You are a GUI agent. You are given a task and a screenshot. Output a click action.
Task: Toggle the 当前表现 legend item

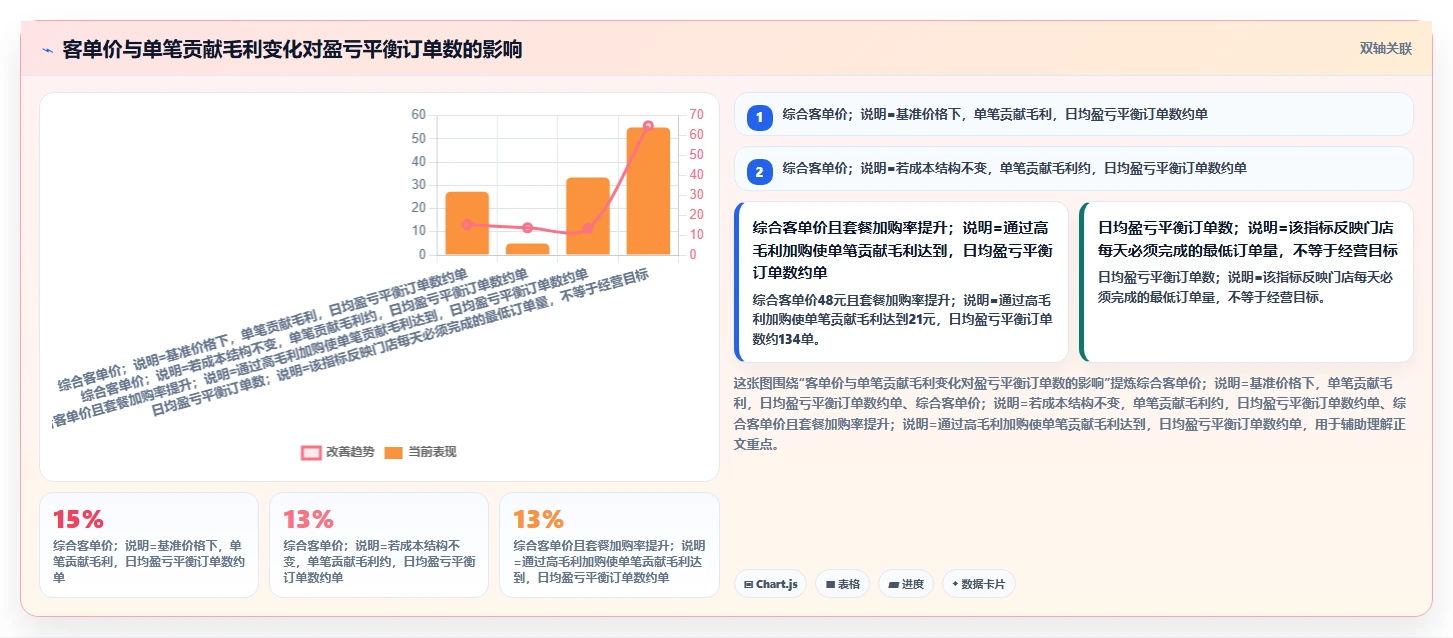420,452
